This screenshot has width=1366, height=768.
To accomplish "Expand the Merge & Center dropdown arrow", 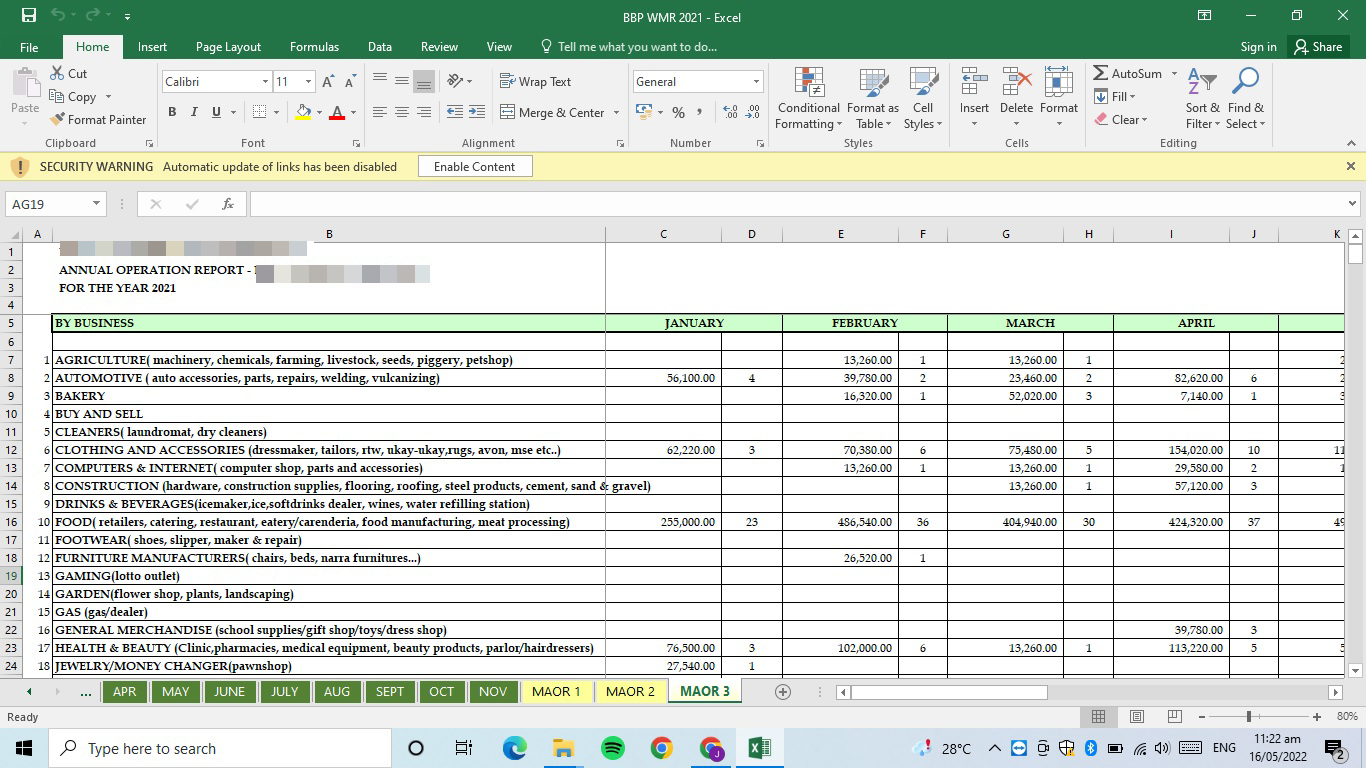I will (616, 113).
